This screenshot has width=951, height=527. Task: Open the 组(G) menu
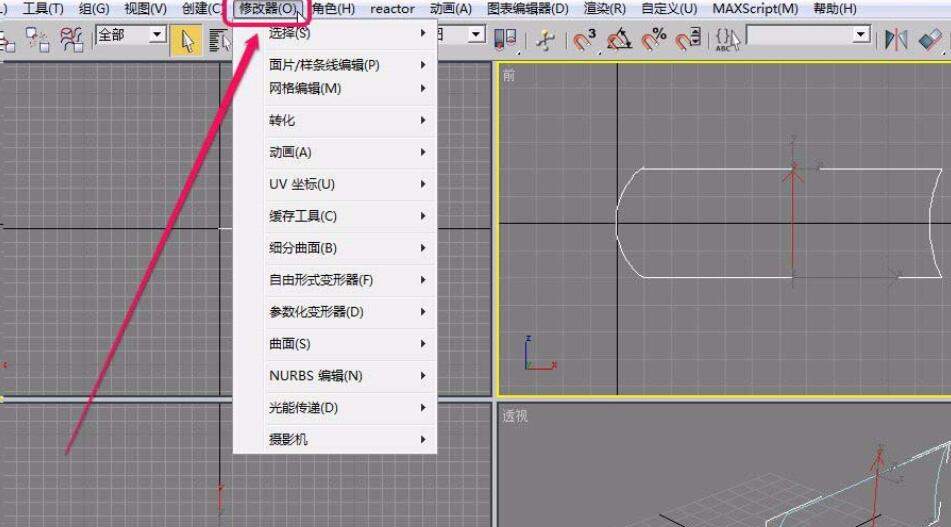94,8
